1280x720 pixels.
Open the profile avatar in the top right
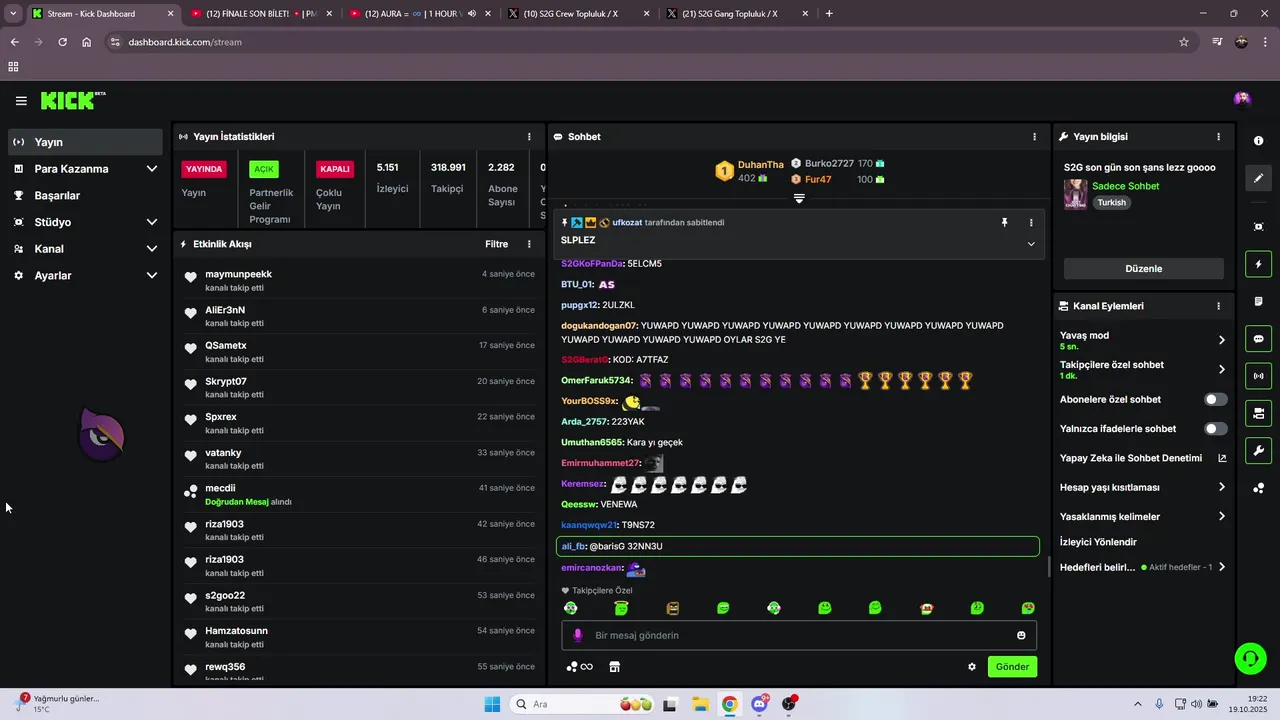point(1242,98)
